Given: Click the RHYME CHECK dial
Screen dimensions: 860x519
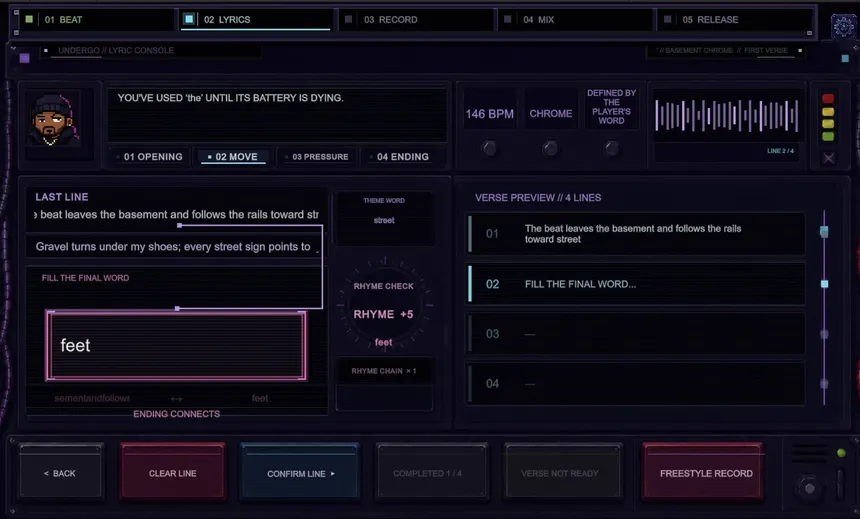Looking at the screenshot, I should 384,305.
